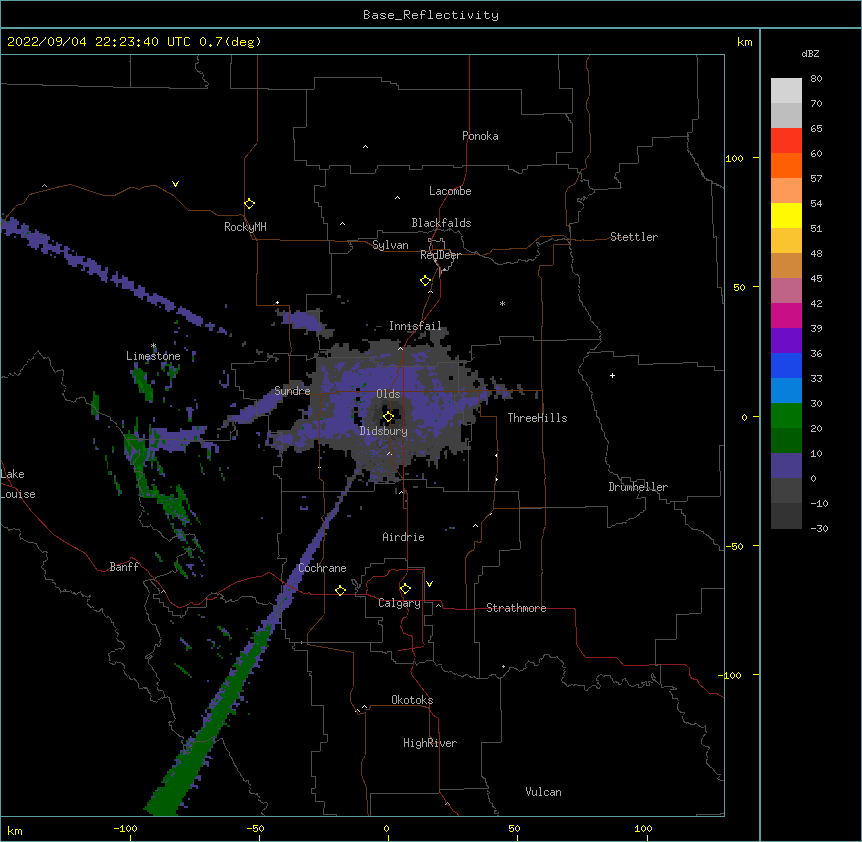Click the red 60–65 dBZ legend swatch
This screenshot has height=842, width=862.
pyautogui.click(x=786, y=141)
